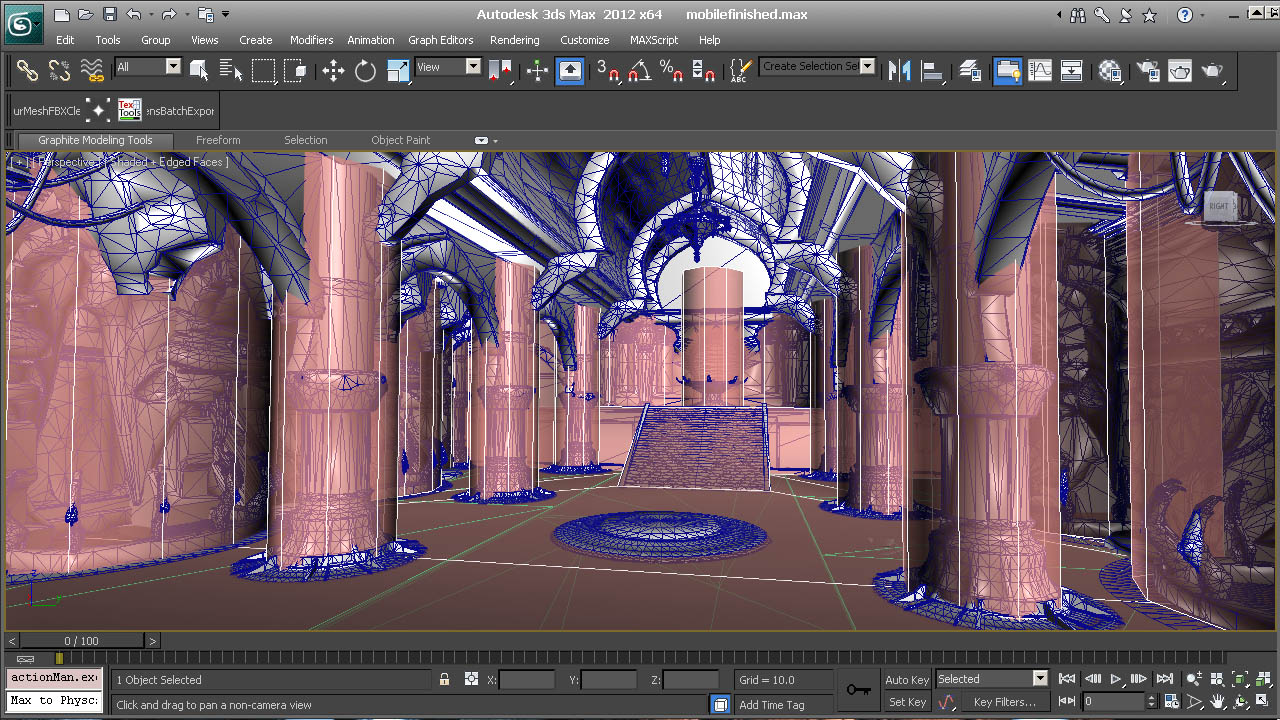Click the Key Filters button
Viewport: 1280px width, 720px height.
click(x=1004, y=702)
